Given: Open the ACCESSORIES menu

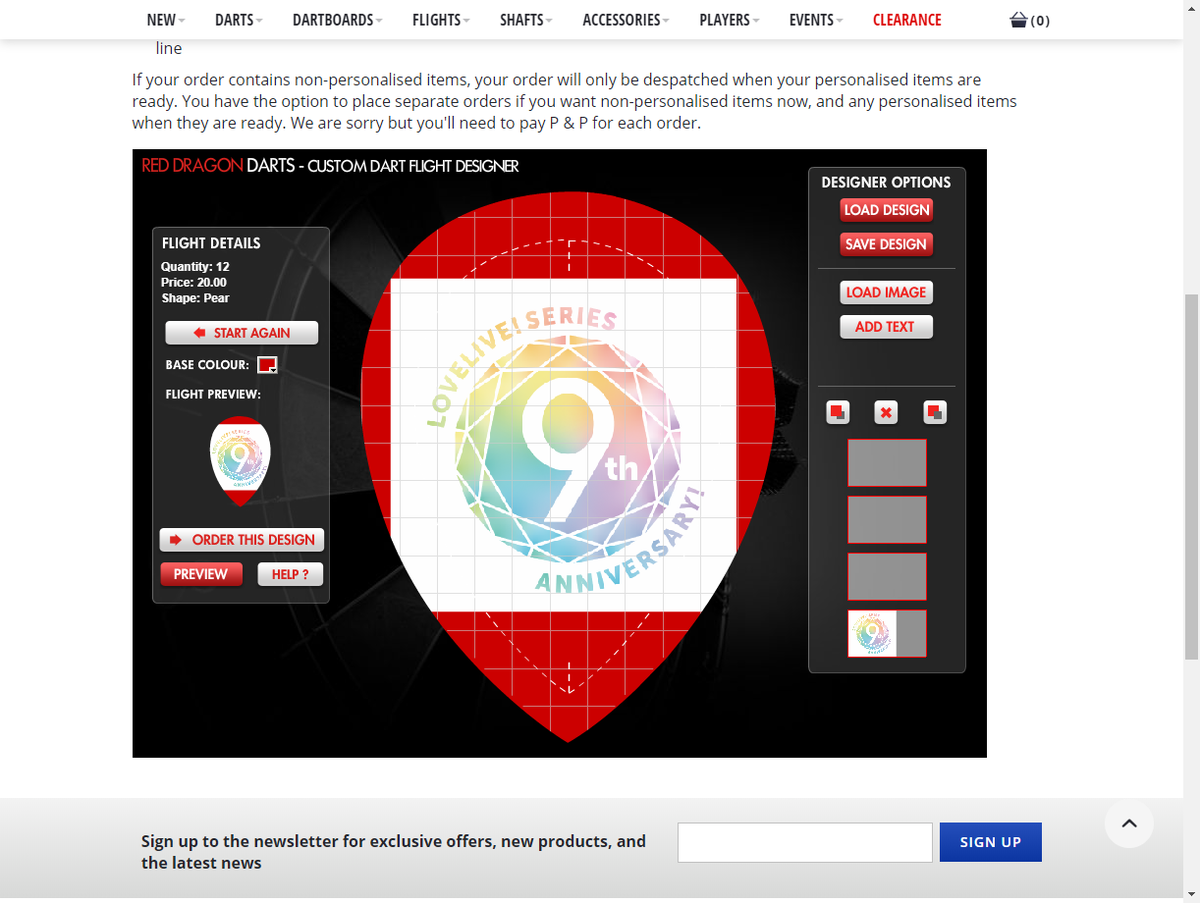Looking at the screenshot, I should tap(626, 20).
